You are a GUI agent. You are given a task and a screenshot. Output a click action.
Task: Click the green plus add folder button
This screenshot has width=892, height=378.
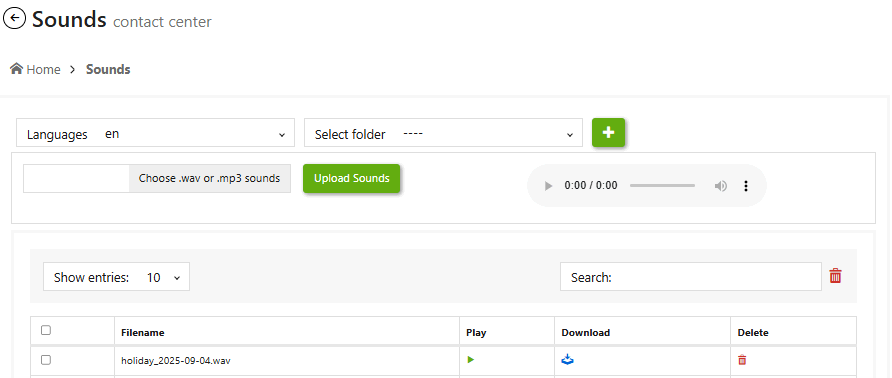[608, 133]
